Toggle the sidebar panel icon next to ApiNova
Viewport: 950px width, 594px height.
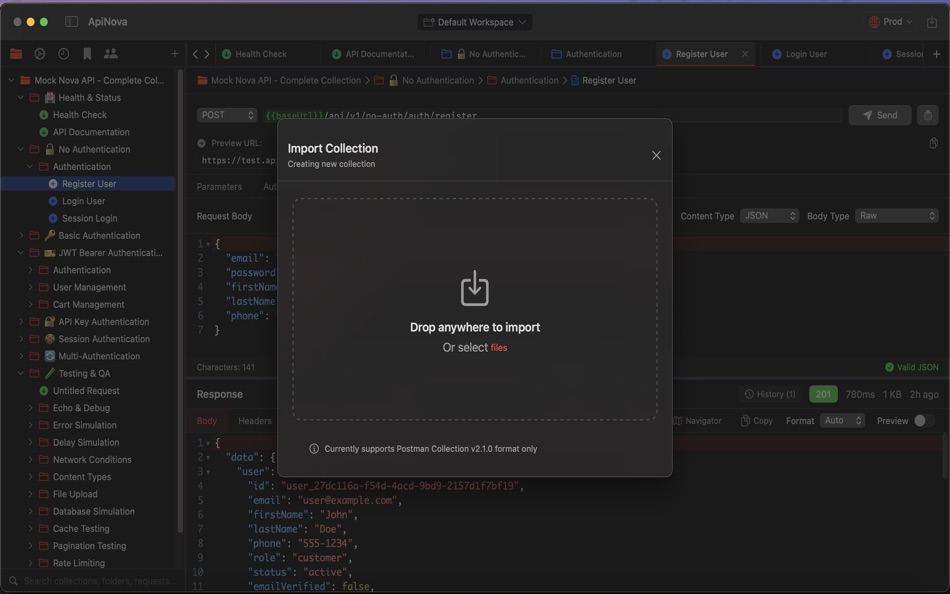tap(71, 22)
